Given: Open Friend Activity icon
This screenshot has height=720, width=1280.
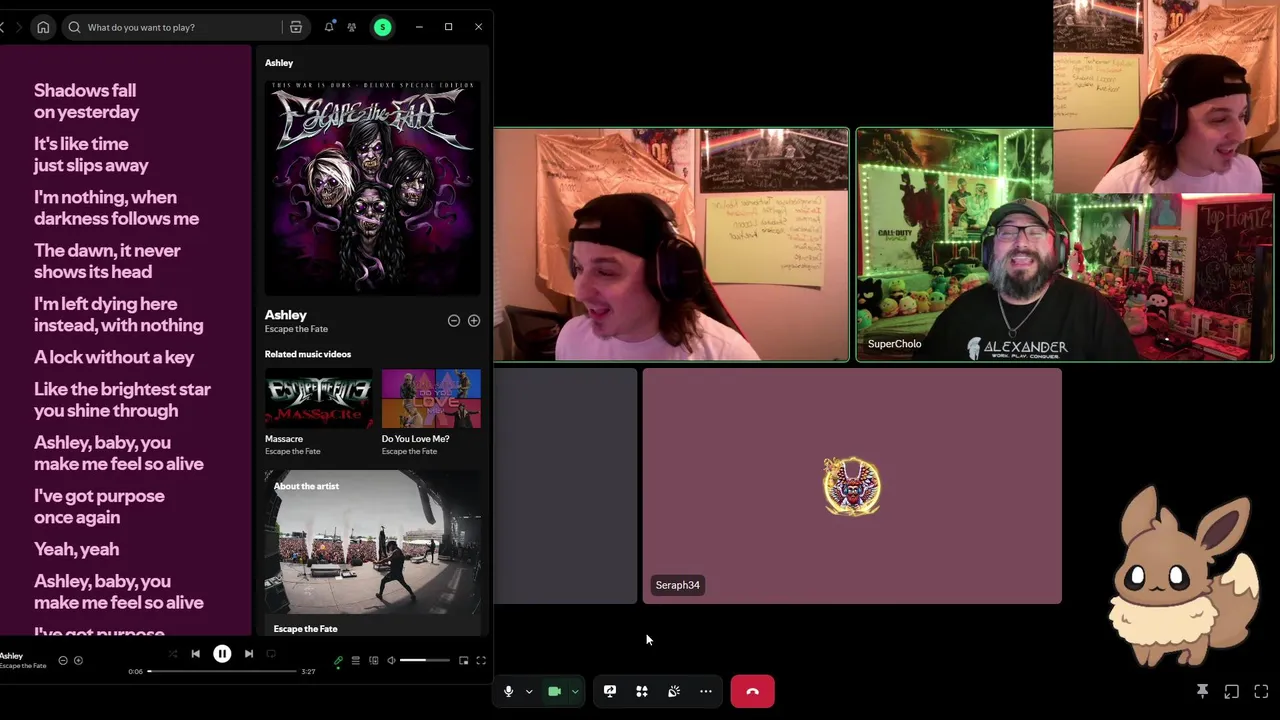Looking at the screenshot, I should 352,27.
